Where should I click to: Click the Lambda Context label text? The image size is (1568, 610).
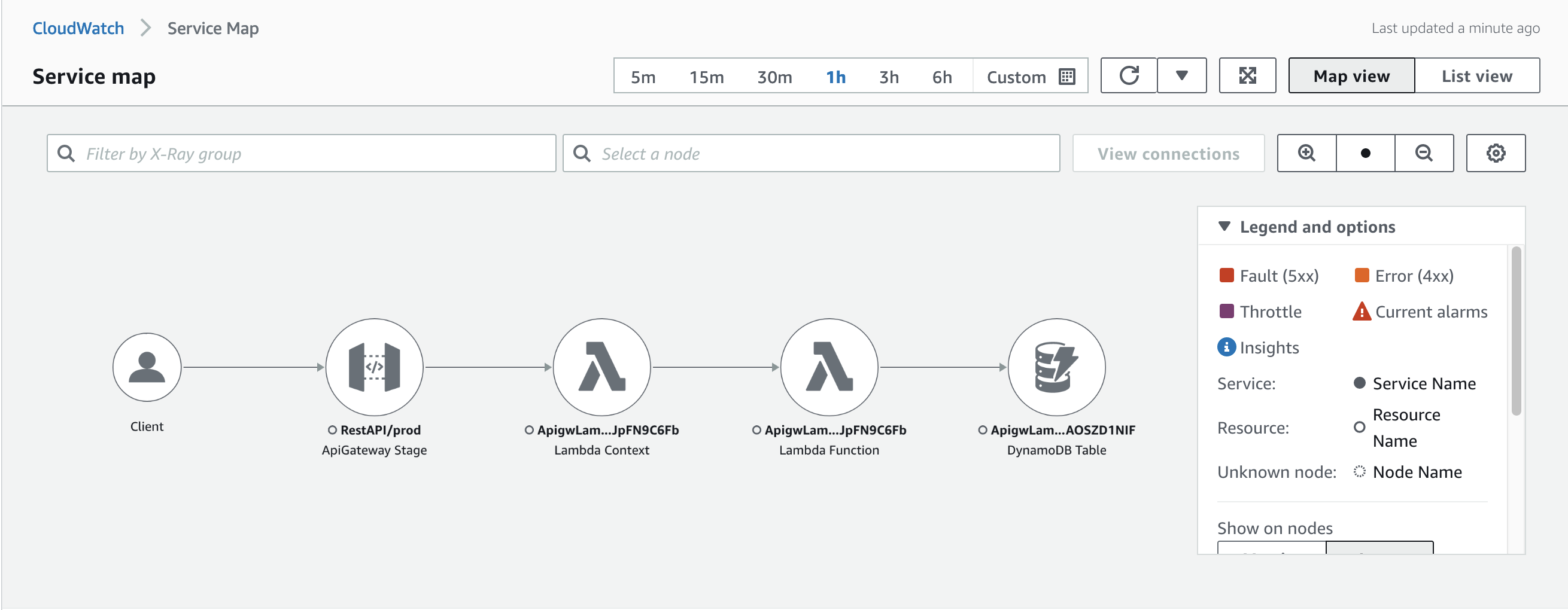pyautogui.click(x=601, y=450)
